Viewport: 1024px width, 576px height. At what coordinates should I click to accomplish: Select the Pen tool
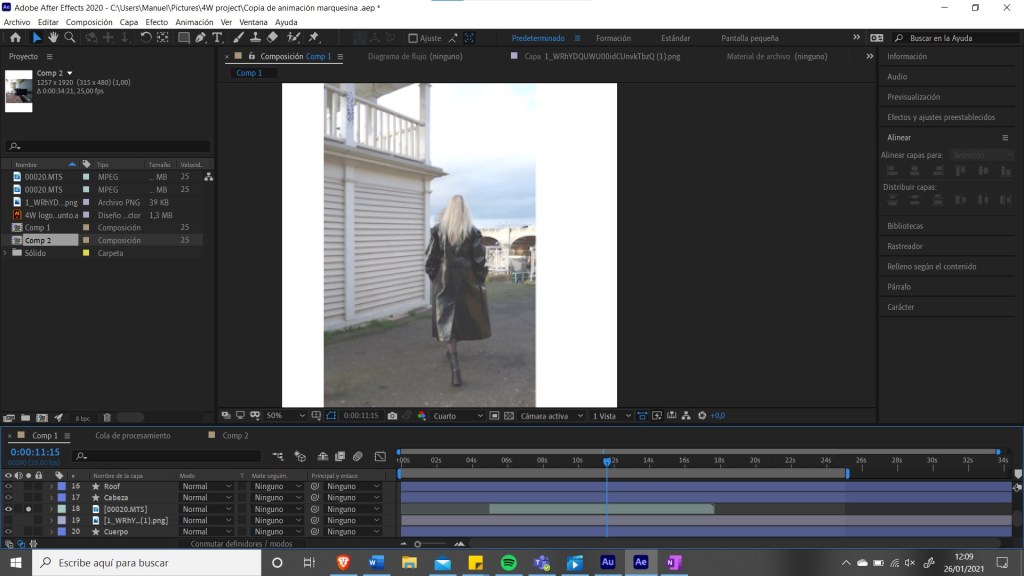[x=201, y=38]
